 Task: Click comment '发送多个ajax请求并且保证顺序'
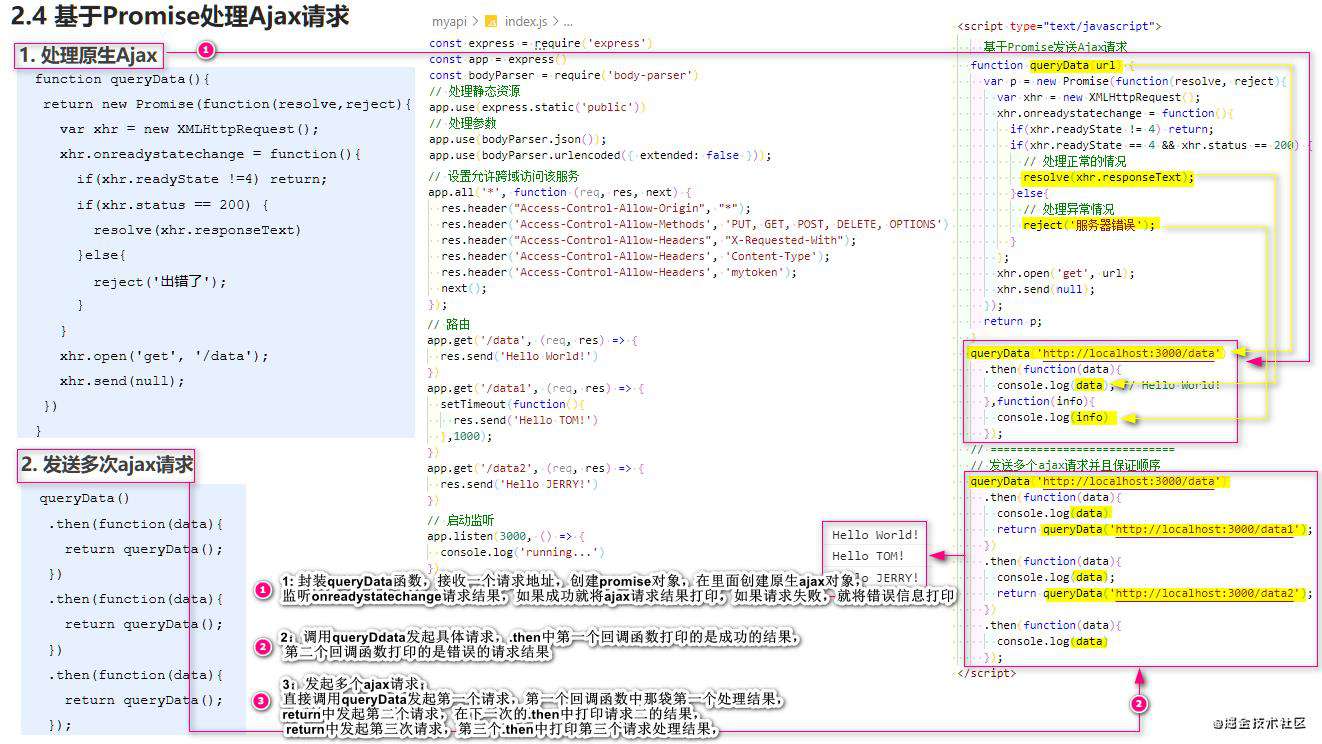(x=1074, y=465)
